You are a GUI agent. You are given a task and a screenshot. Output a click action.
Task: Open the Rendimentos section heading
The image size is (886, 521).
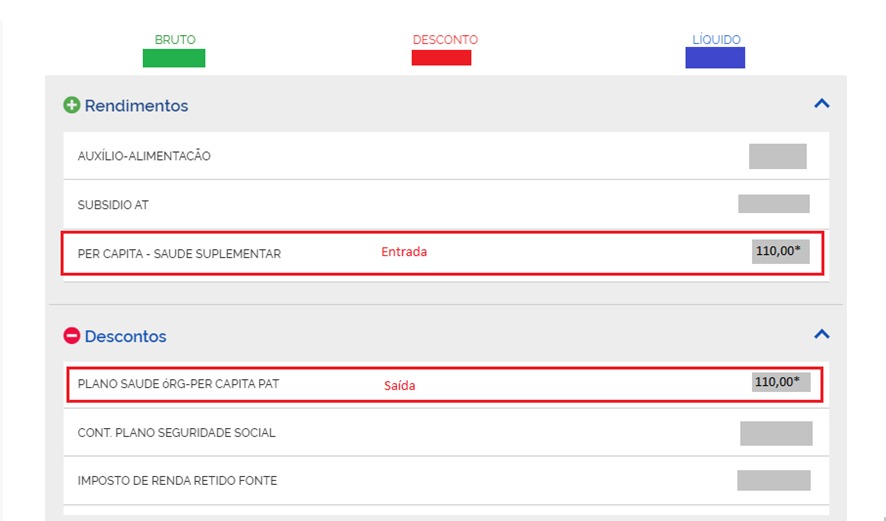pos(136,106)
